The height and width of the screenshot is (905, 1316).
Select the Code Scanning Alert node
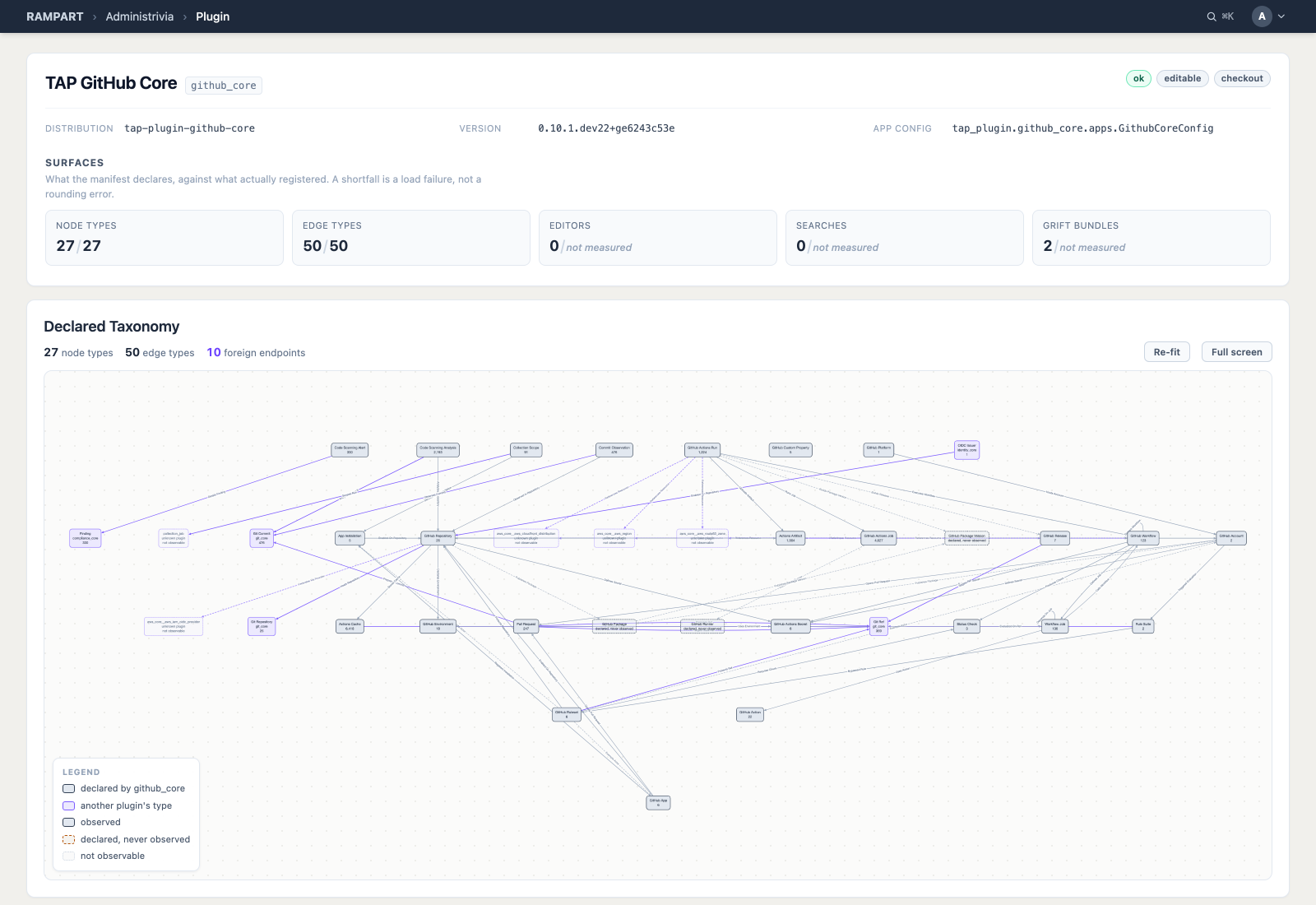pyautogui.click(x=350, y=450)
